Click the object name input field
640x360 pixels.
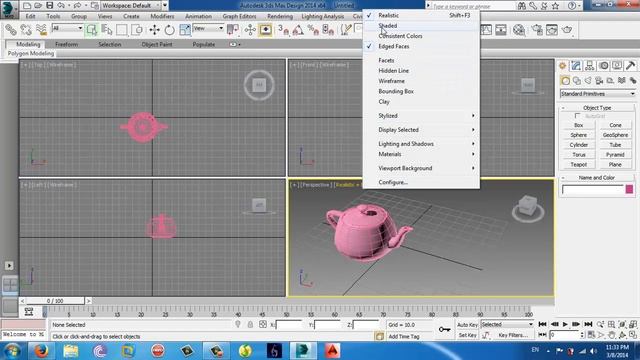click(x=593, y=189)
